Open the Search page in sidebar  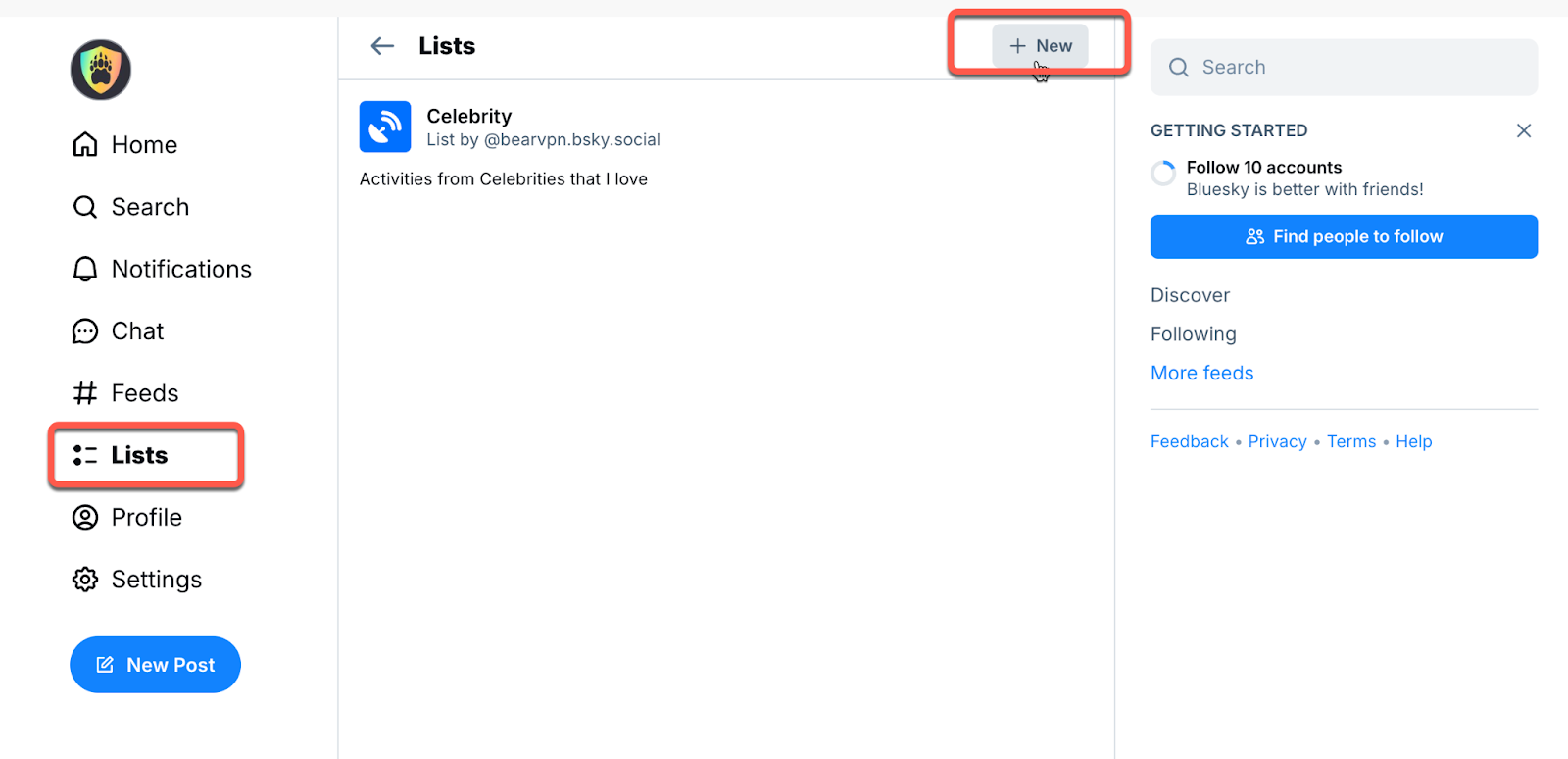[130, 207]
